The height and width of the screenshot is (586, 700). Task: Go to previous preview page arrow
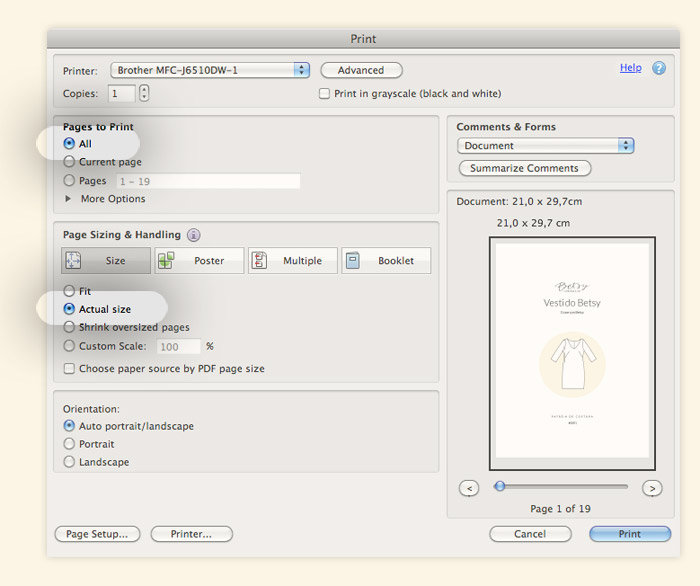[469, 488]
